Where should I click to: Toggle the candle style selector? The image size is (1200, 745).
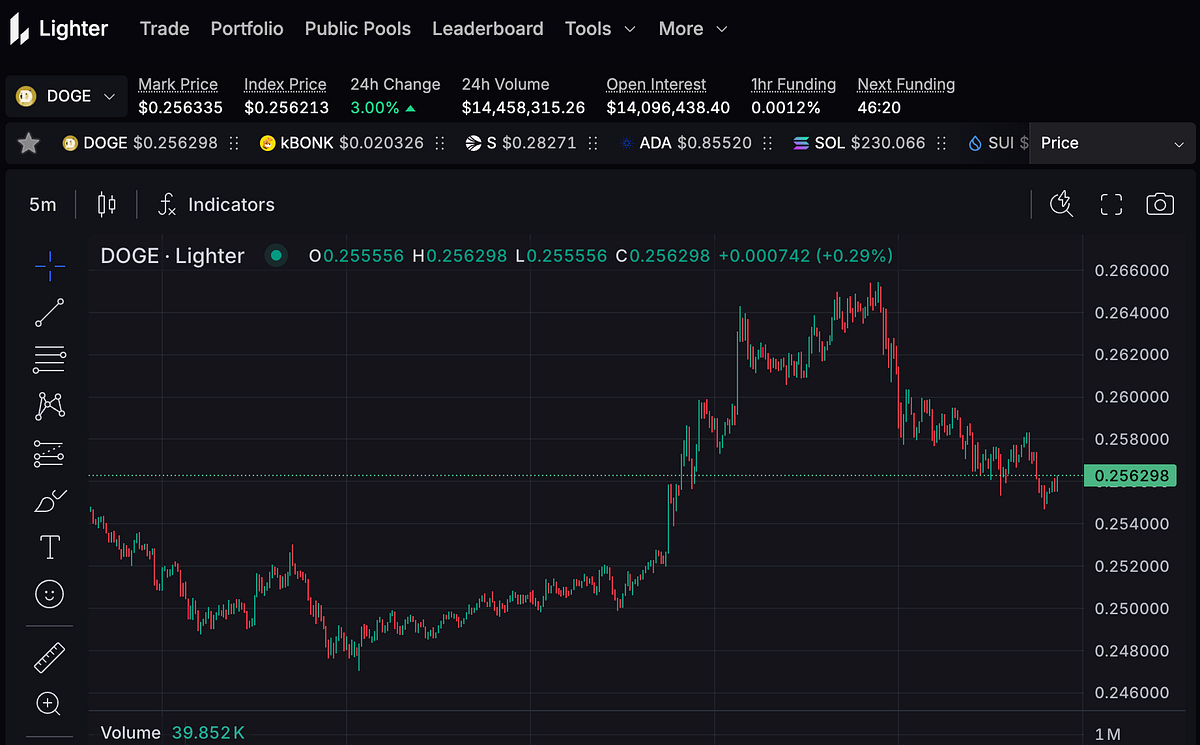coord(107,204)
